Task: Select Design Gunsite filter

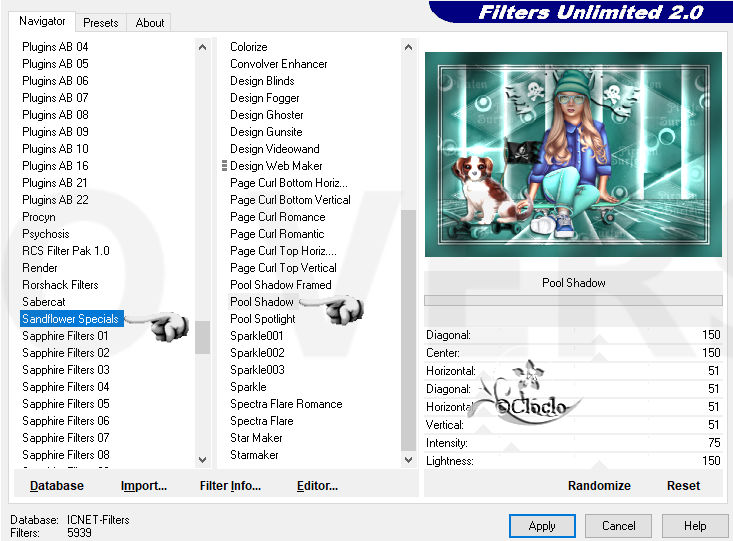Action: [x=266, y=132]
